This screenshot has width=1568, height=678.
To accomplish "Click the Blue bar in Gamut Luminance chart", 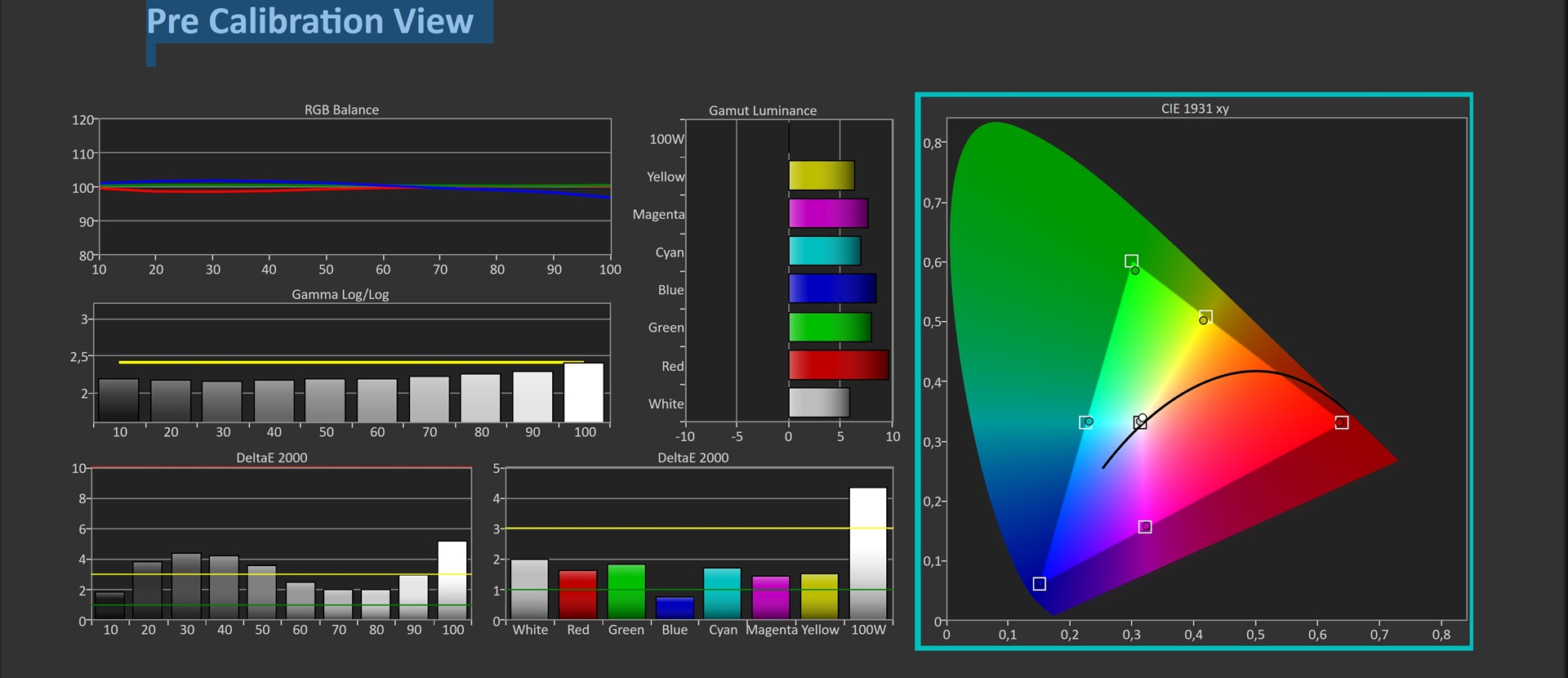I will pos(831,289).
